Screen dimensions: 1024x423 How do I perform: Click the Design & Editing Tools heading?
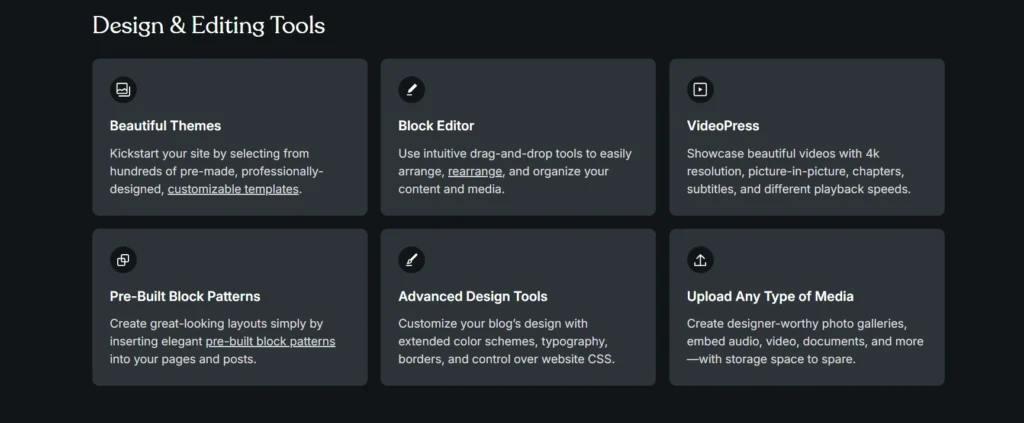coord(208,26)
